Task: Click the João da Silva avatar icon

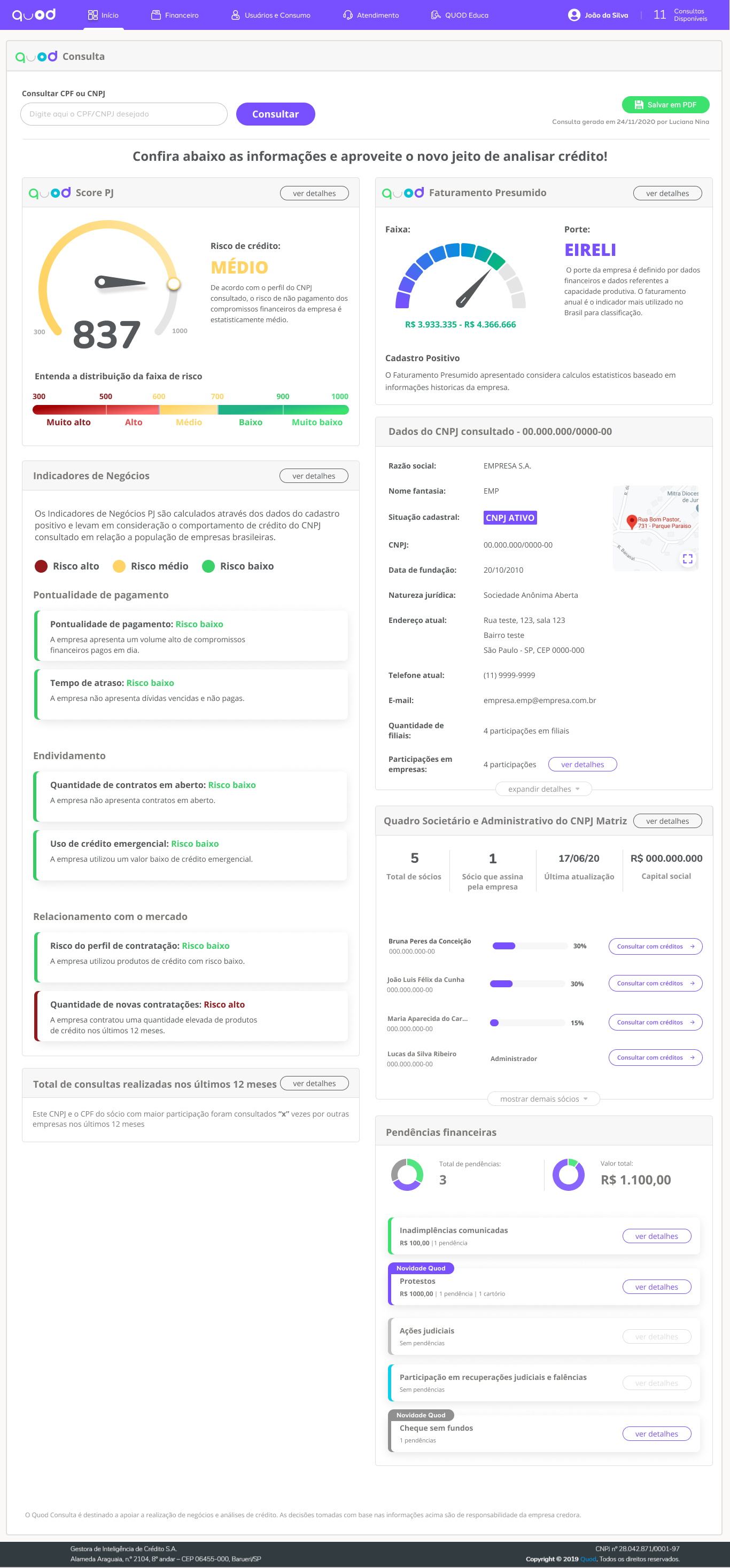Action: pyautogui.click(x=573, y=14)
